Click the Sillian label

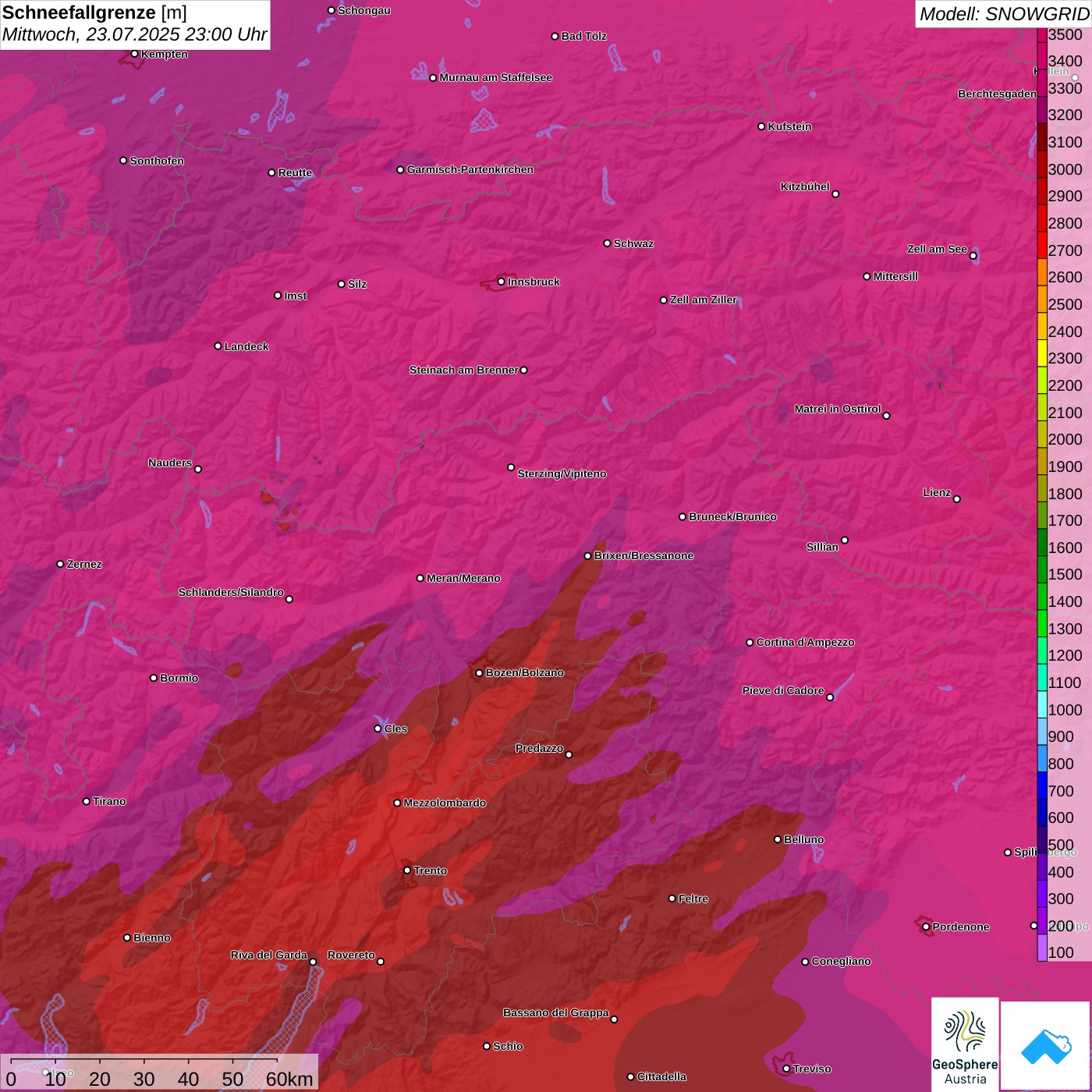(822, 547)
